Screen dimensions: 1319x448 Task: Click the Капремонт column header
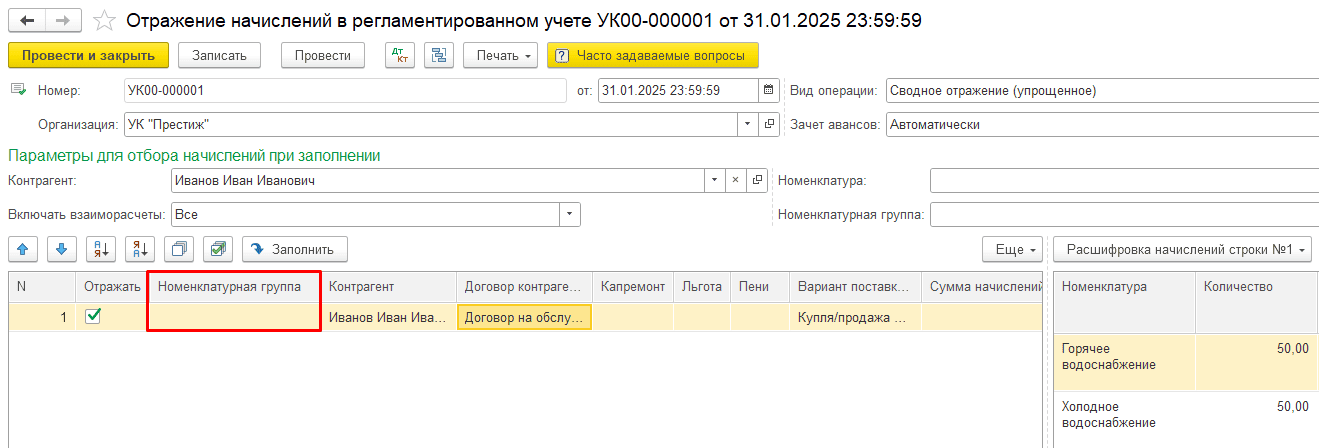coord(633,287)
